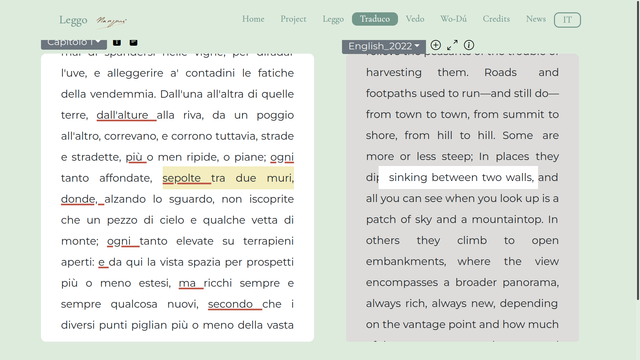The image size is (640, 360).
Task: Open the Project menu item
Action: [x=293, y=19]
